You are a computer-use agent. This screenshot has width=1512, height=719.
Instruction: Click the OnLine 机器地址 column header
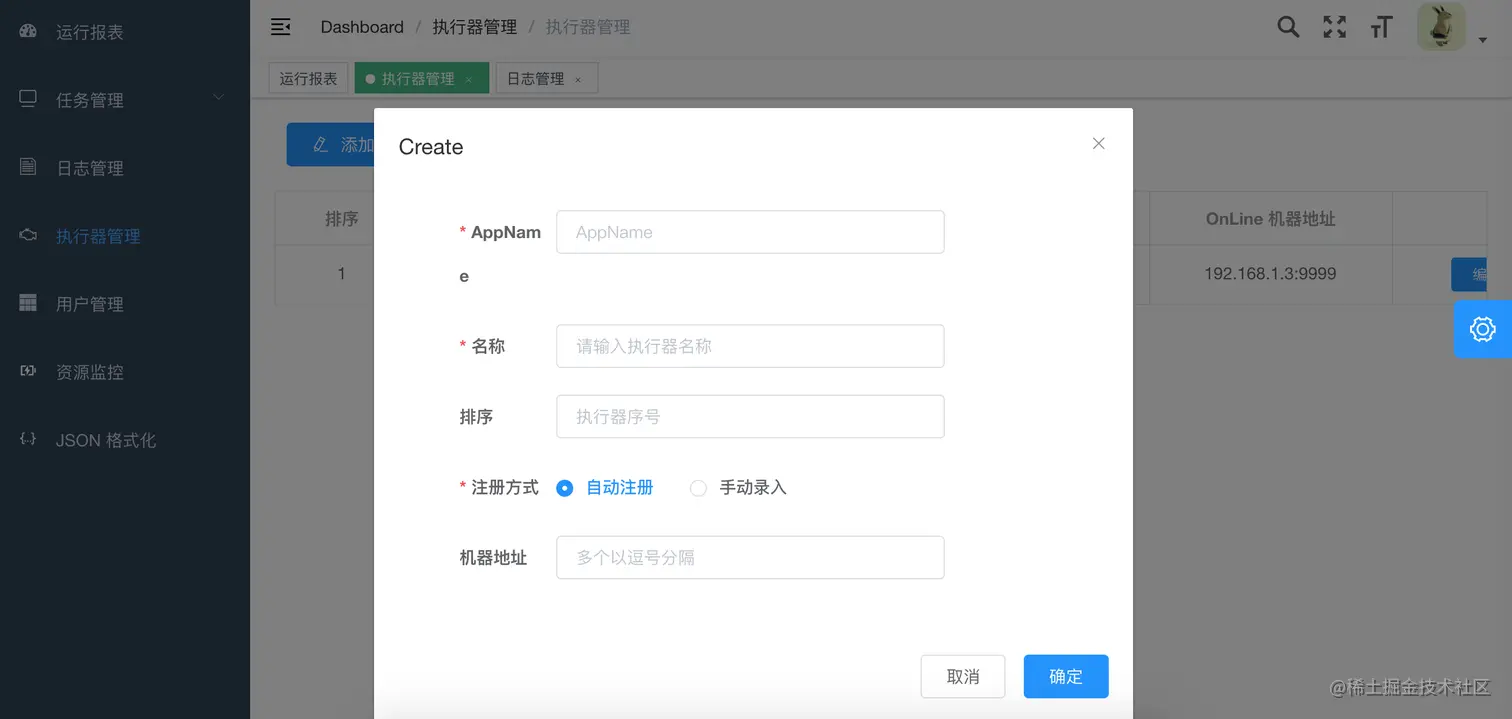point(1270,218)
